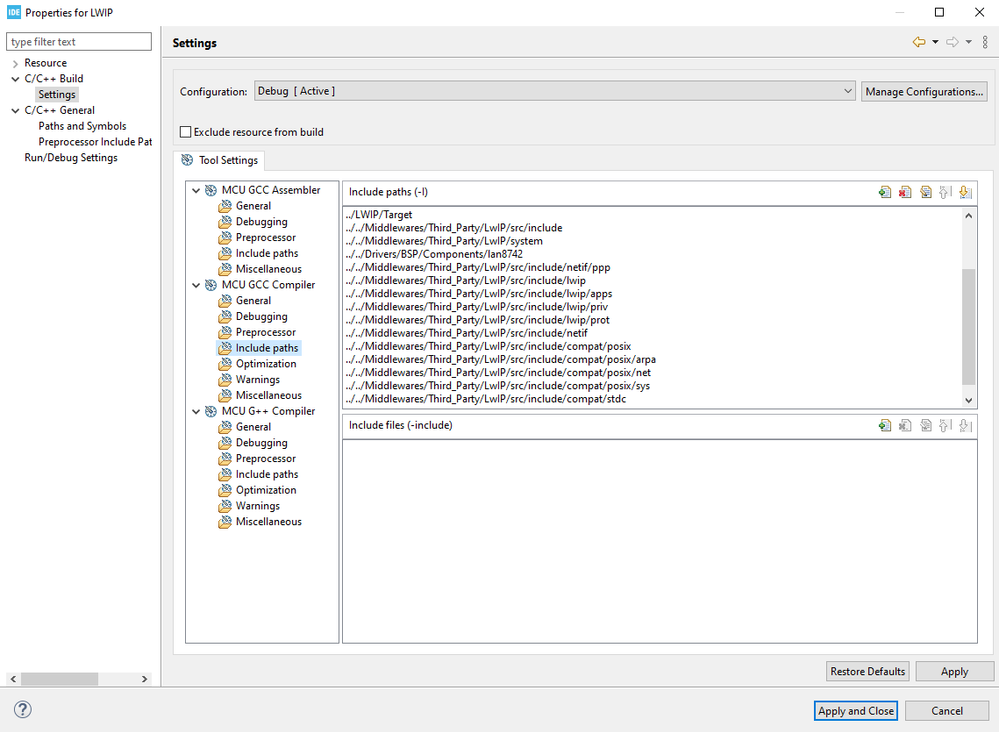This screenshot has width=999, height=732.
Task: Open back history dropdown arrow
Action: pos(935,42)
